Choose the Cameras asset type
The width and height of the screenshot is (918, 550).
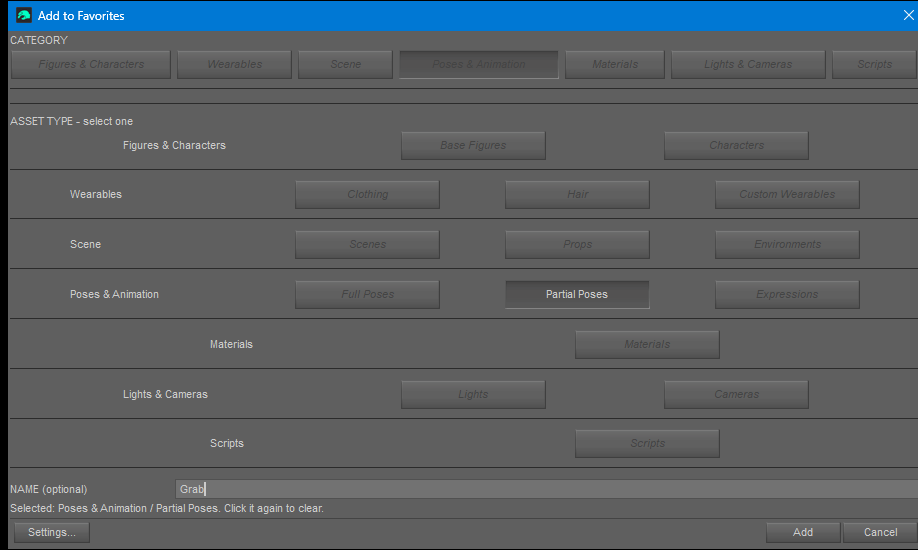tap(736, 395)
